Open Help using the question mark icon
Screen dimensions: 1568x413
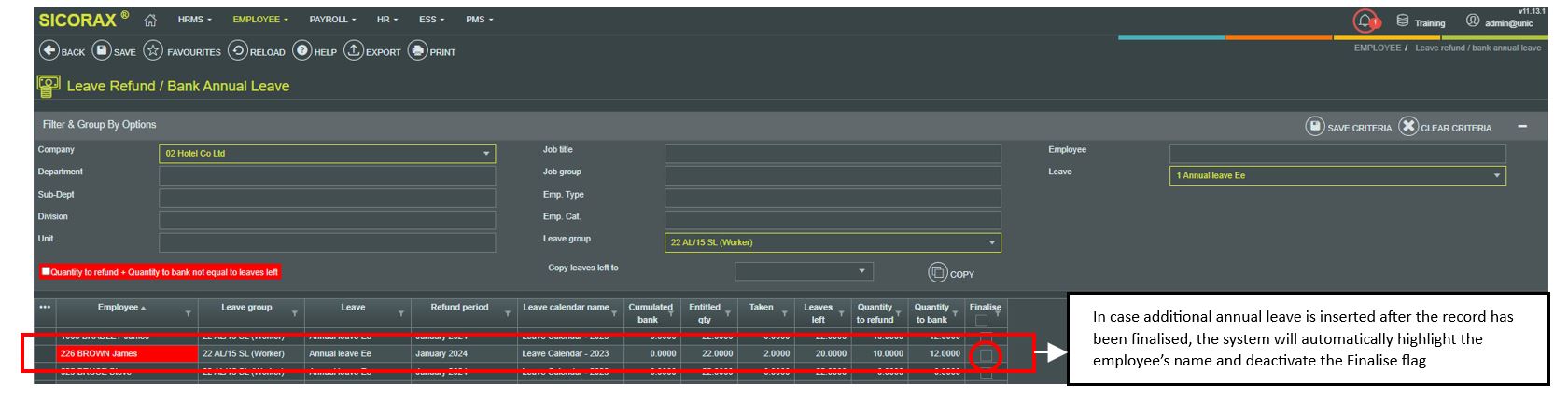pos(302,51)
